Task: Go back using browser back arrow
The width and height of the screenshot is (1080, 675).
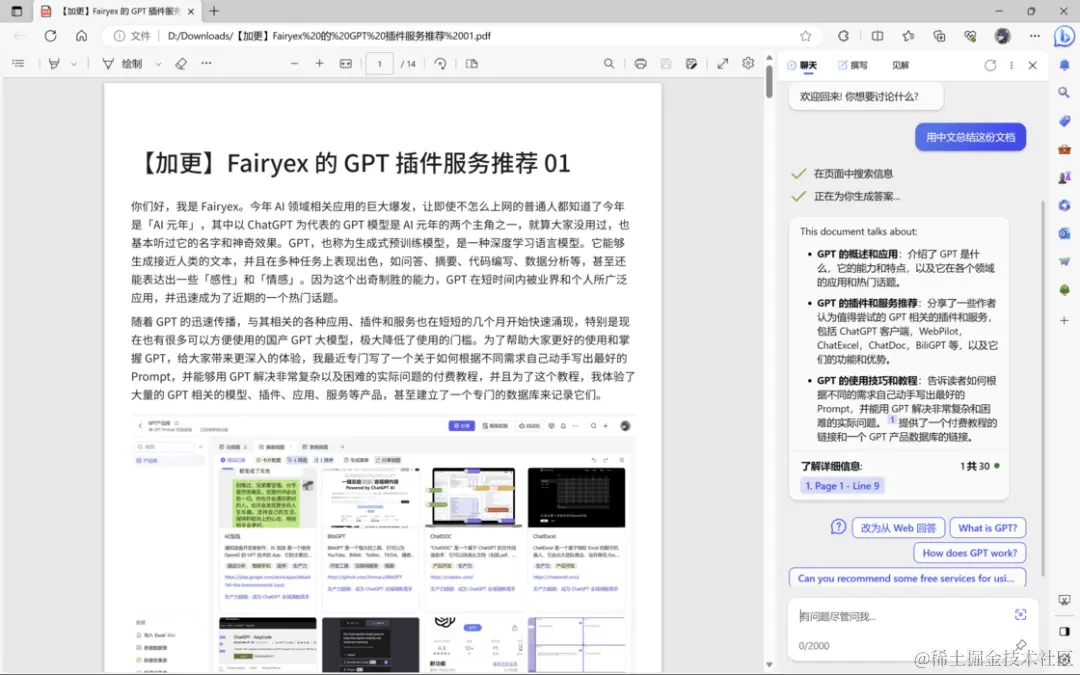Action: [20, 36]
